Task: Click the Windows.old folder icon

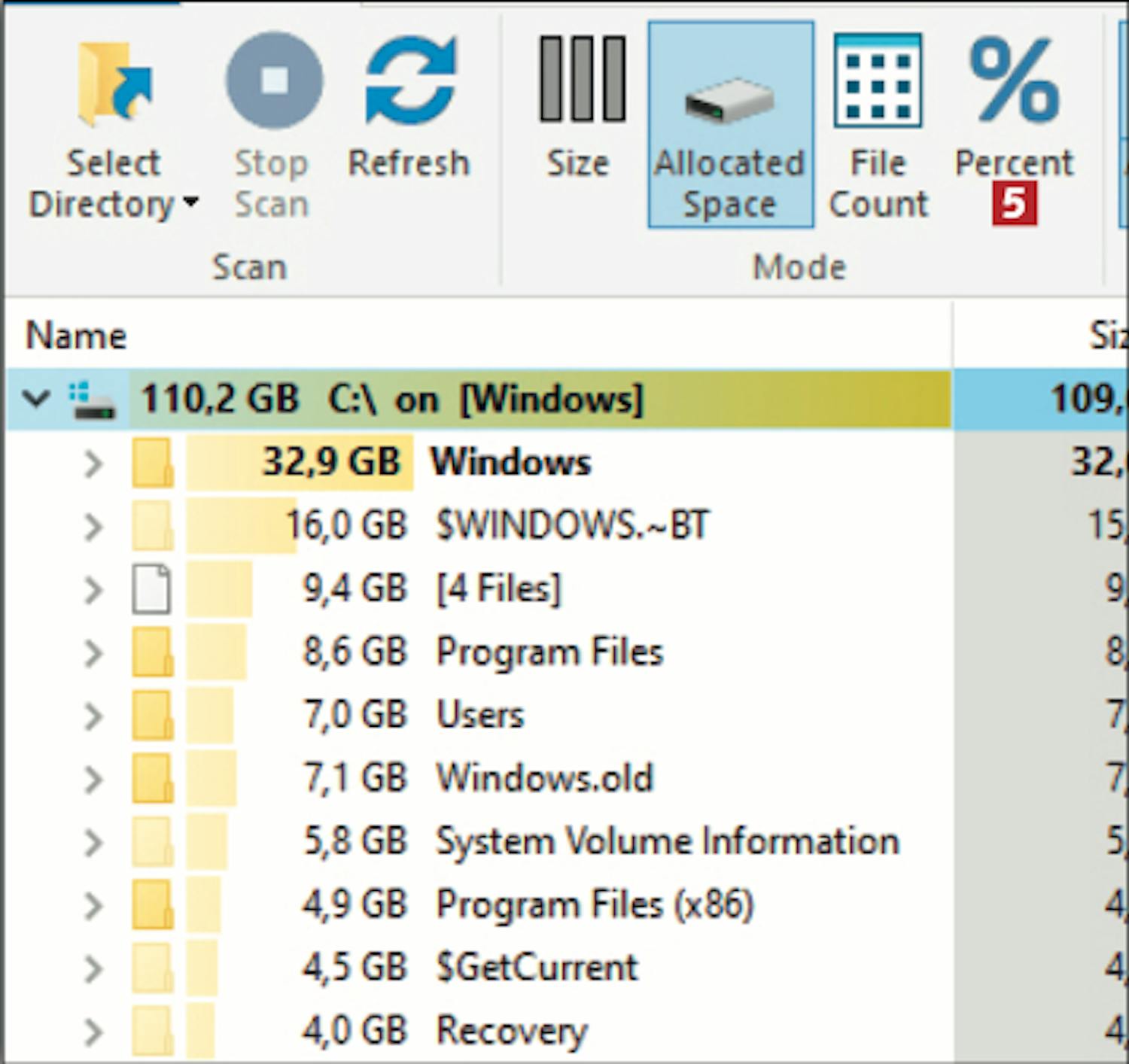Action: [152, 778]
